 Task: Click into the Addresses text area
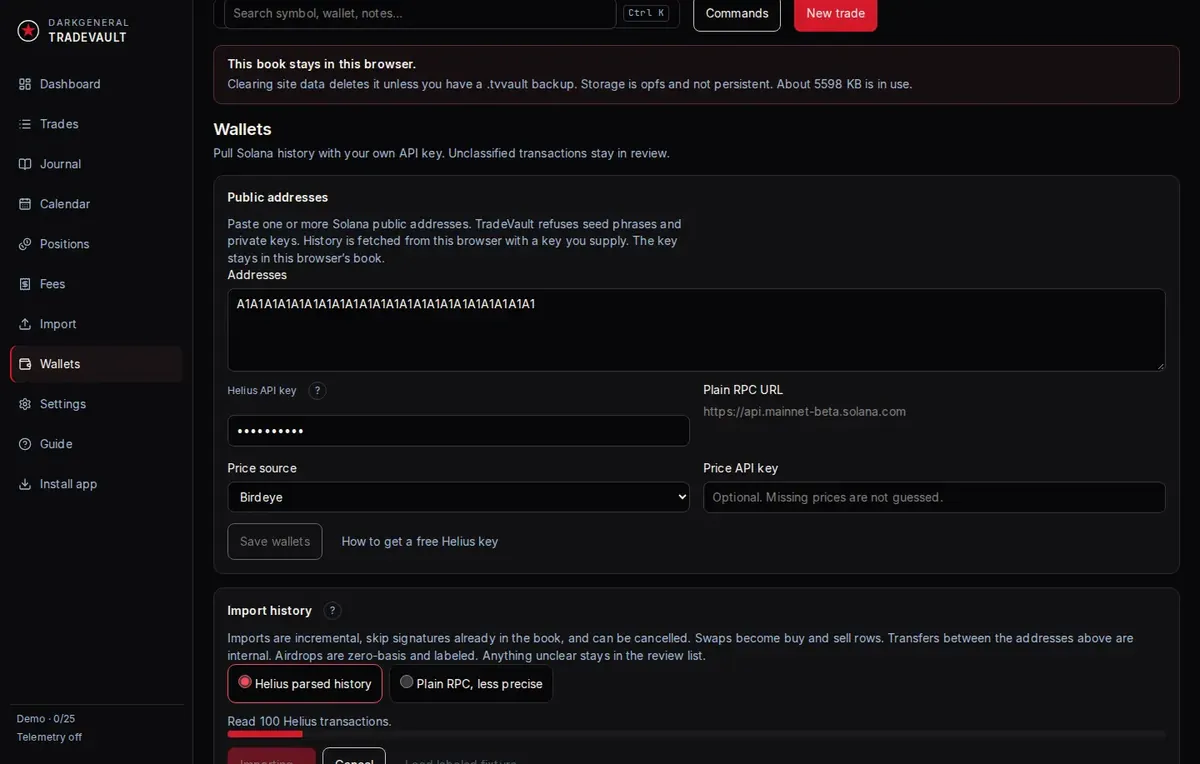(696, 330)
